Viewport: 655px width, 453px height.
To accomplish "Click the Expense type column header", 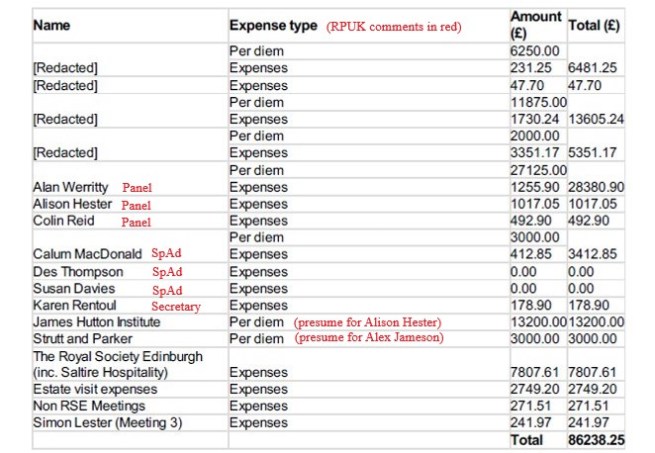I will (273, 26).
